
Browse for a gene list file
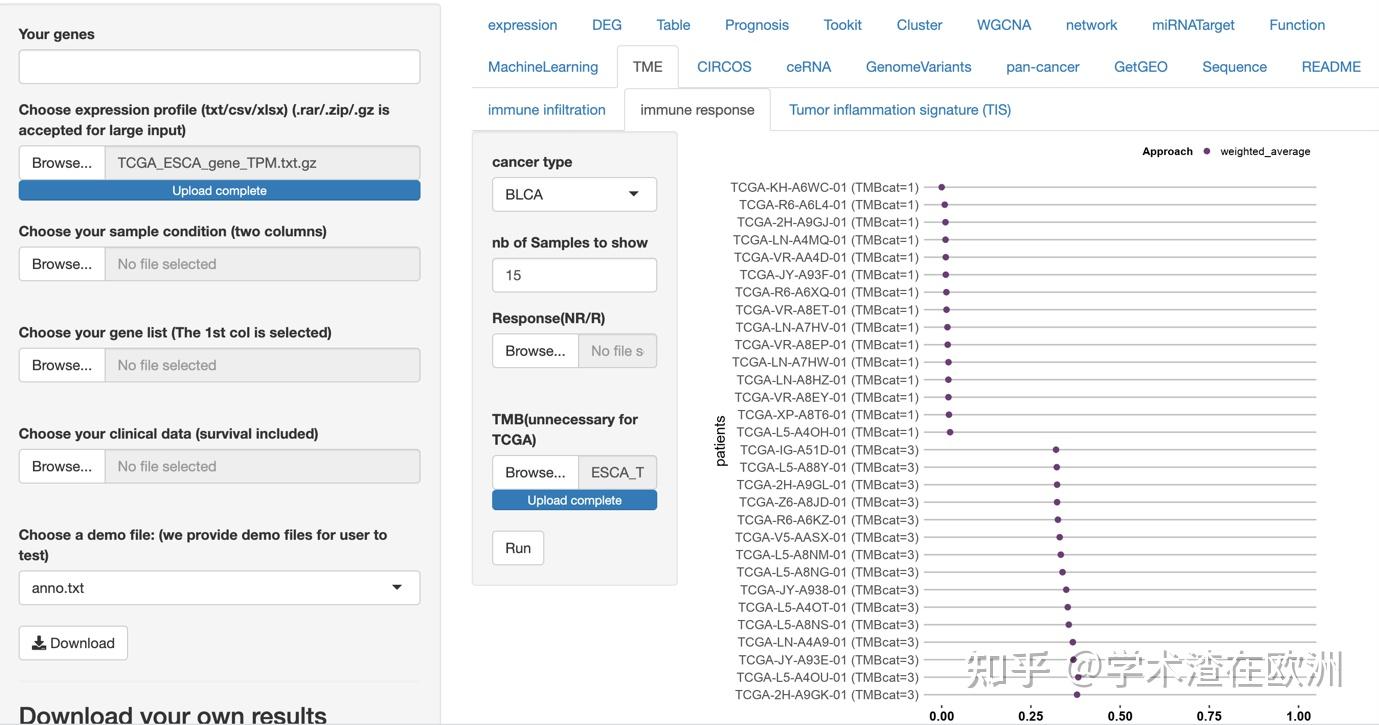(60, 364)
